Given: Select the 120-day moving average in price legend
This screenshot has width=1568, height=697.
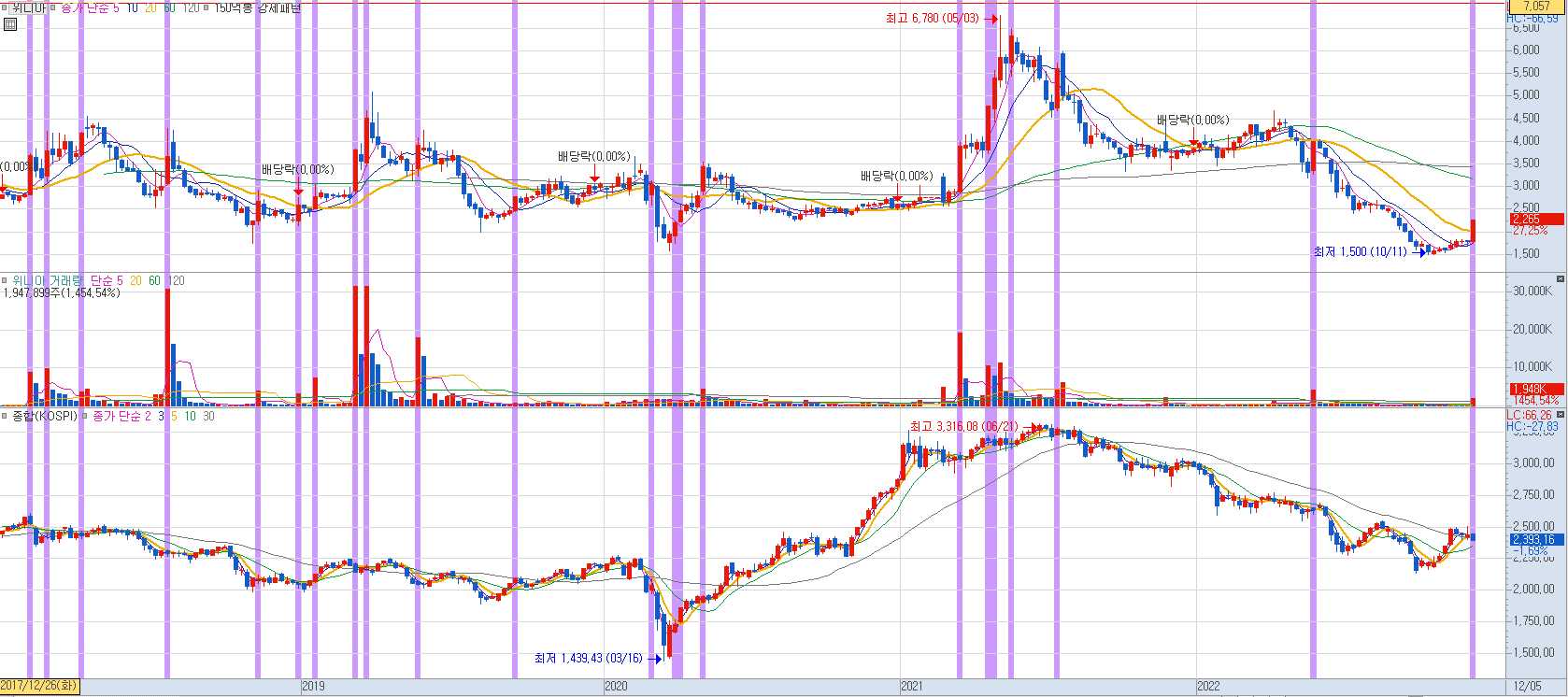Looking at the screenshot, I should pyautogui.click(x=190, y=7).
